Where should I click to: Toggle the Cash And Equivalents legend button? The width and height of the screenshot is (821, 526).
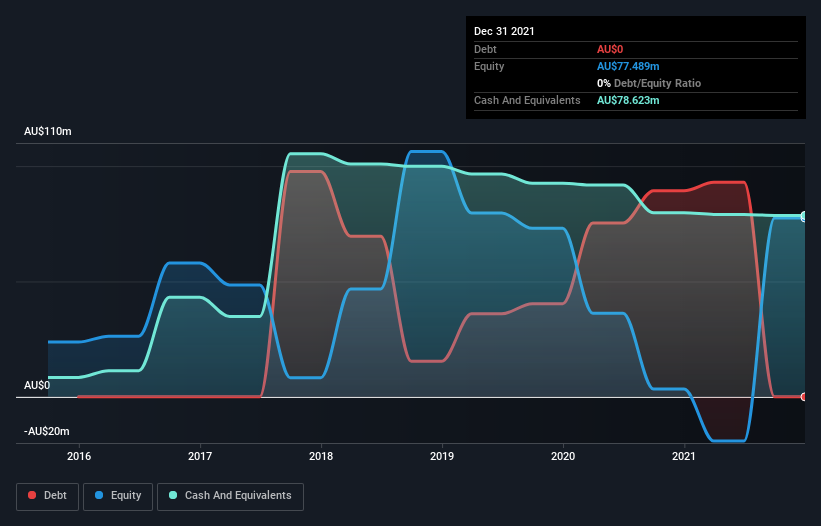point(230,496)
